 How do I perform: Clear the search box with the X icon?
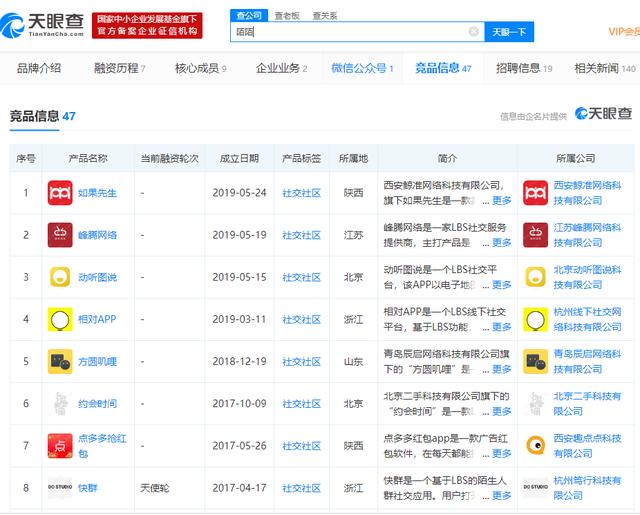(x=473, y=31)
